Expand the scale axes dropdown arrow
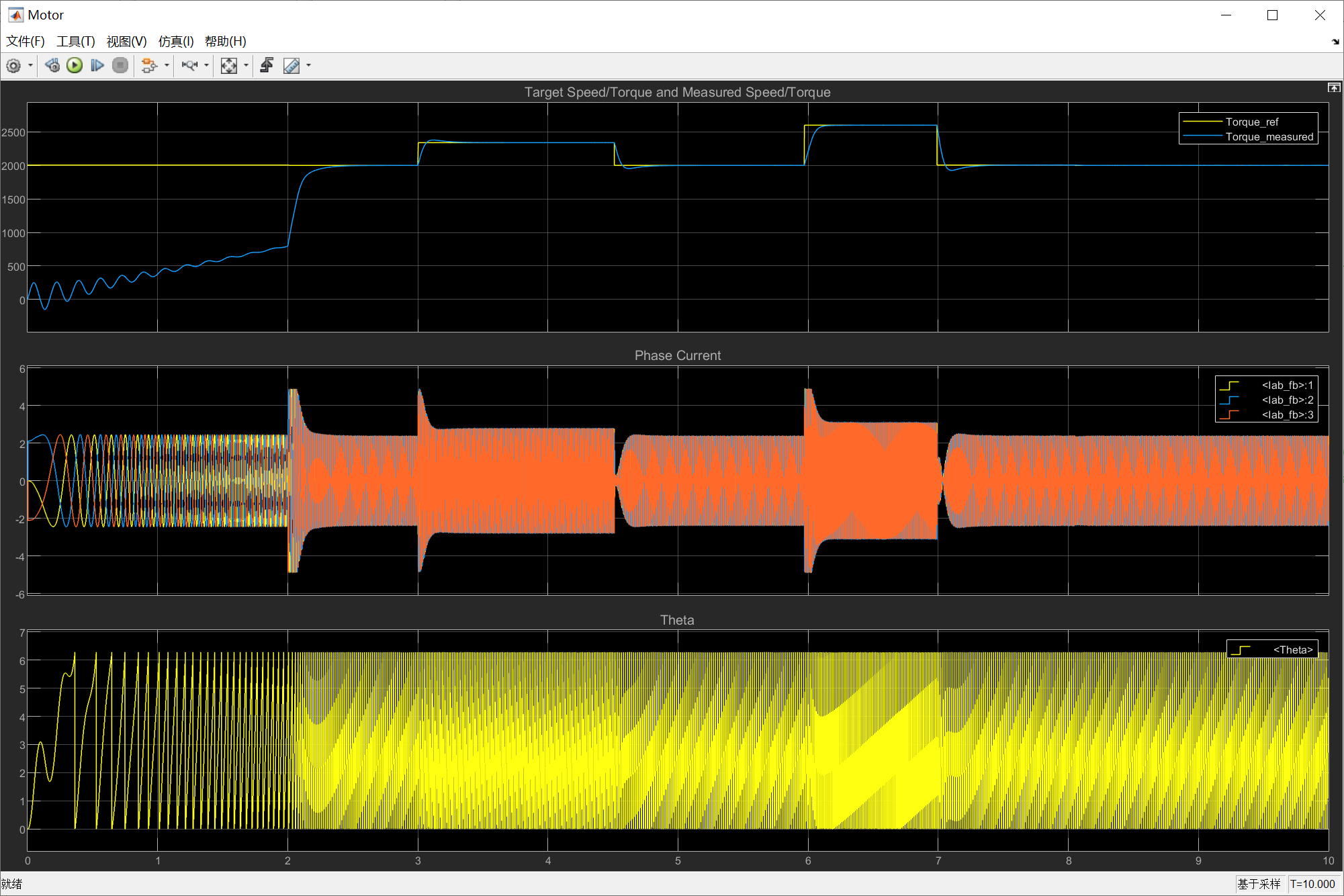Image resolution: width=1344 pixels, height=896 pixels. [246, 65]
